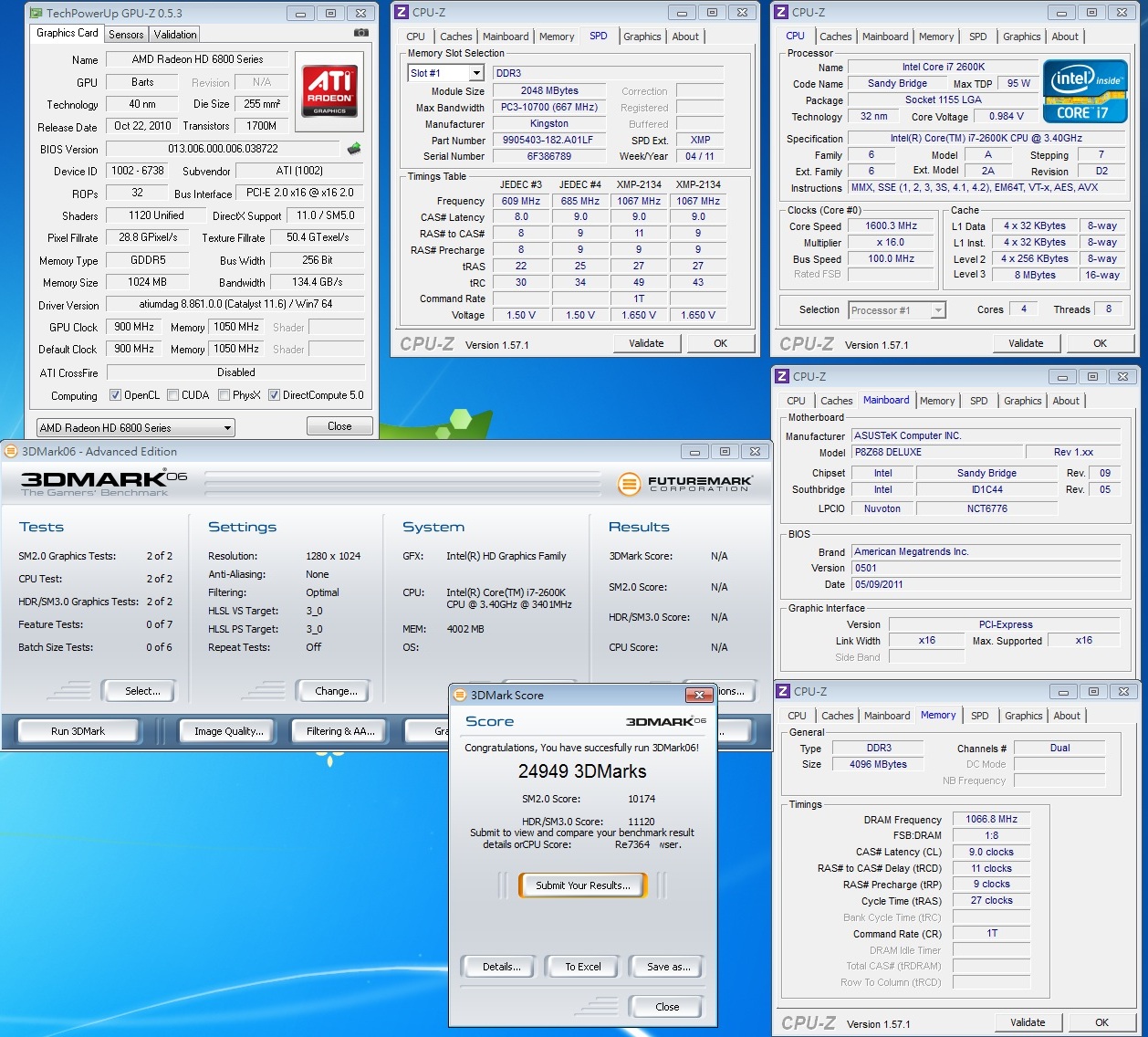Enable the CUDA checkbox
Image resolution: width=1148 pixels, height=1037 pixels.
(x=172, y=395)
